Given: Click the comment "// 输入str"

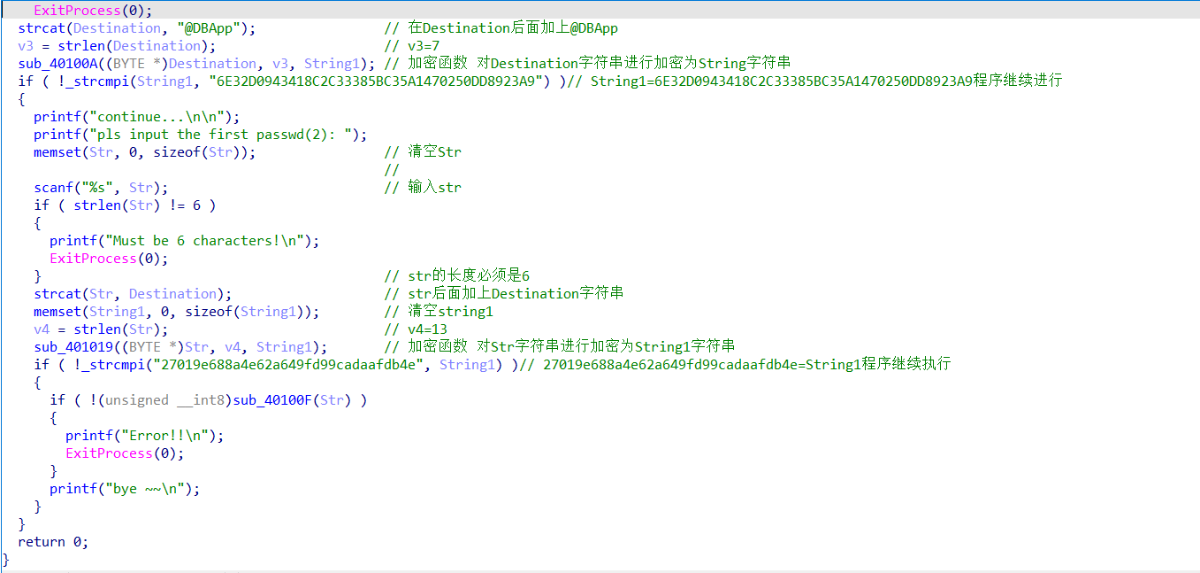Looking at the screenshot, I should [x=423, y=187].
